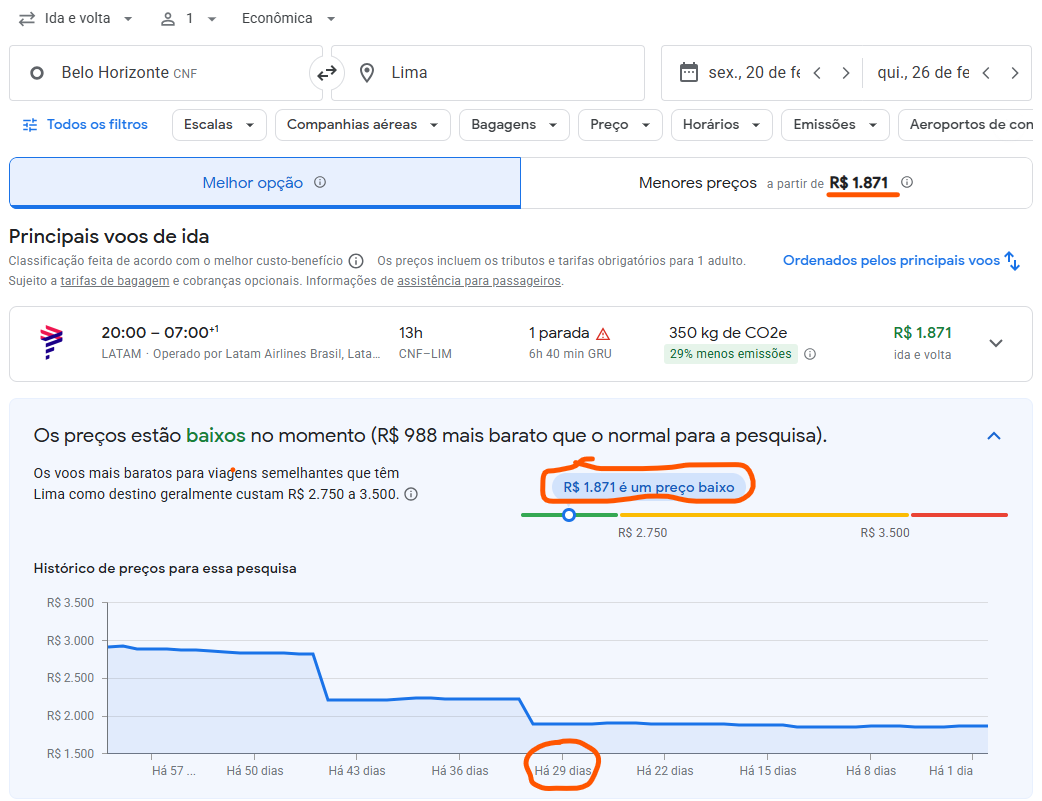Image resolution: width=1042 pixels, height=801 pixels.
Task: Click the info icon after custo-benefício
Action: (356, 261)
